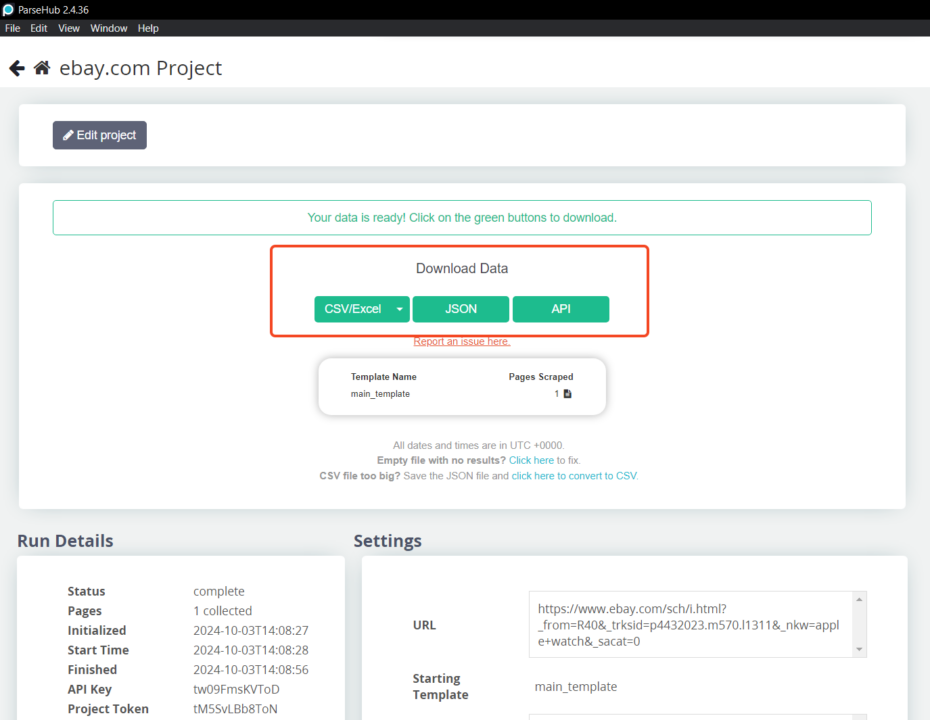
Task: Click the Start Time value 2024-10-03T14:08:28
Action: 251,650
